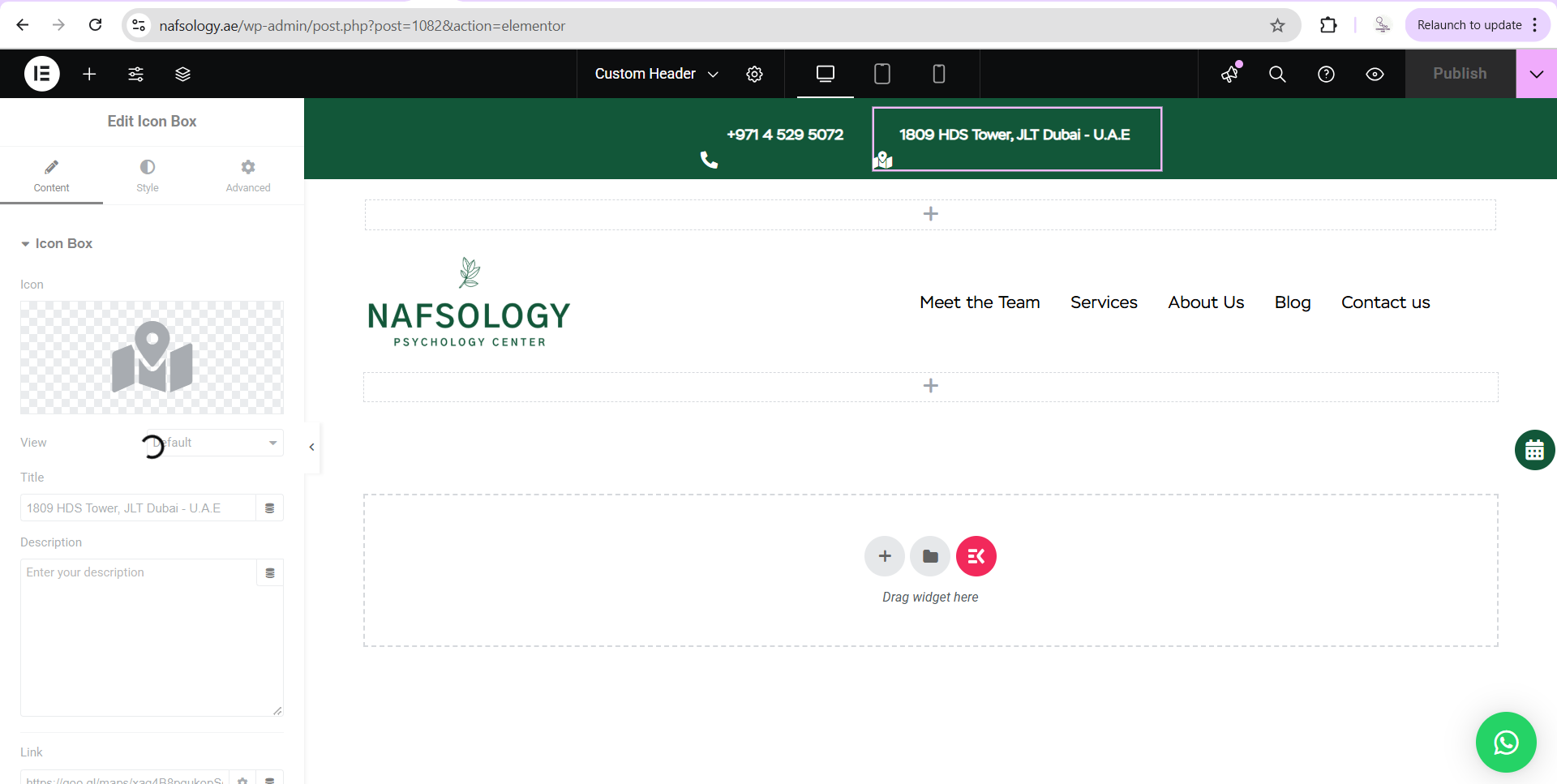Open About Us menu item
Viewport: 1557px width, 784px height.
pos(1206,302)
